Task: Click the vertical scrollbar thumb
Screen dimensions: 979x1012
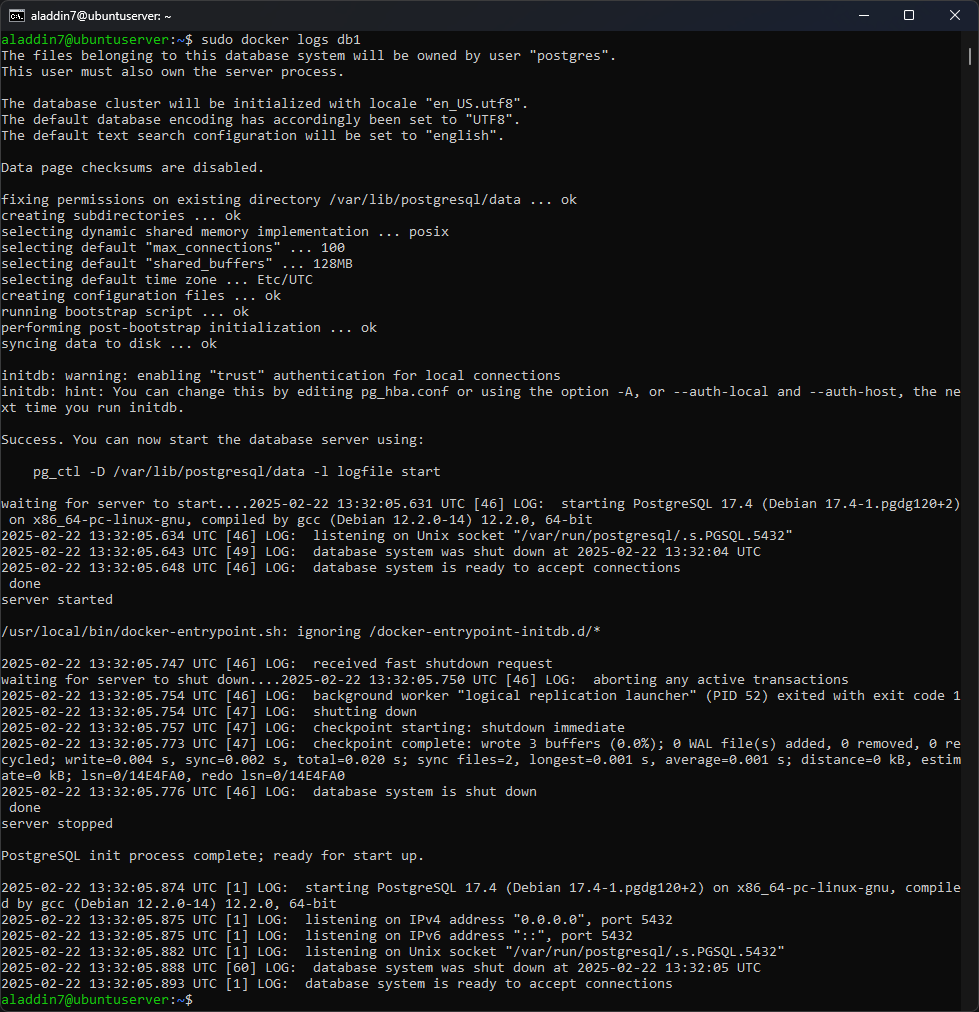Action: coord(969,56)
